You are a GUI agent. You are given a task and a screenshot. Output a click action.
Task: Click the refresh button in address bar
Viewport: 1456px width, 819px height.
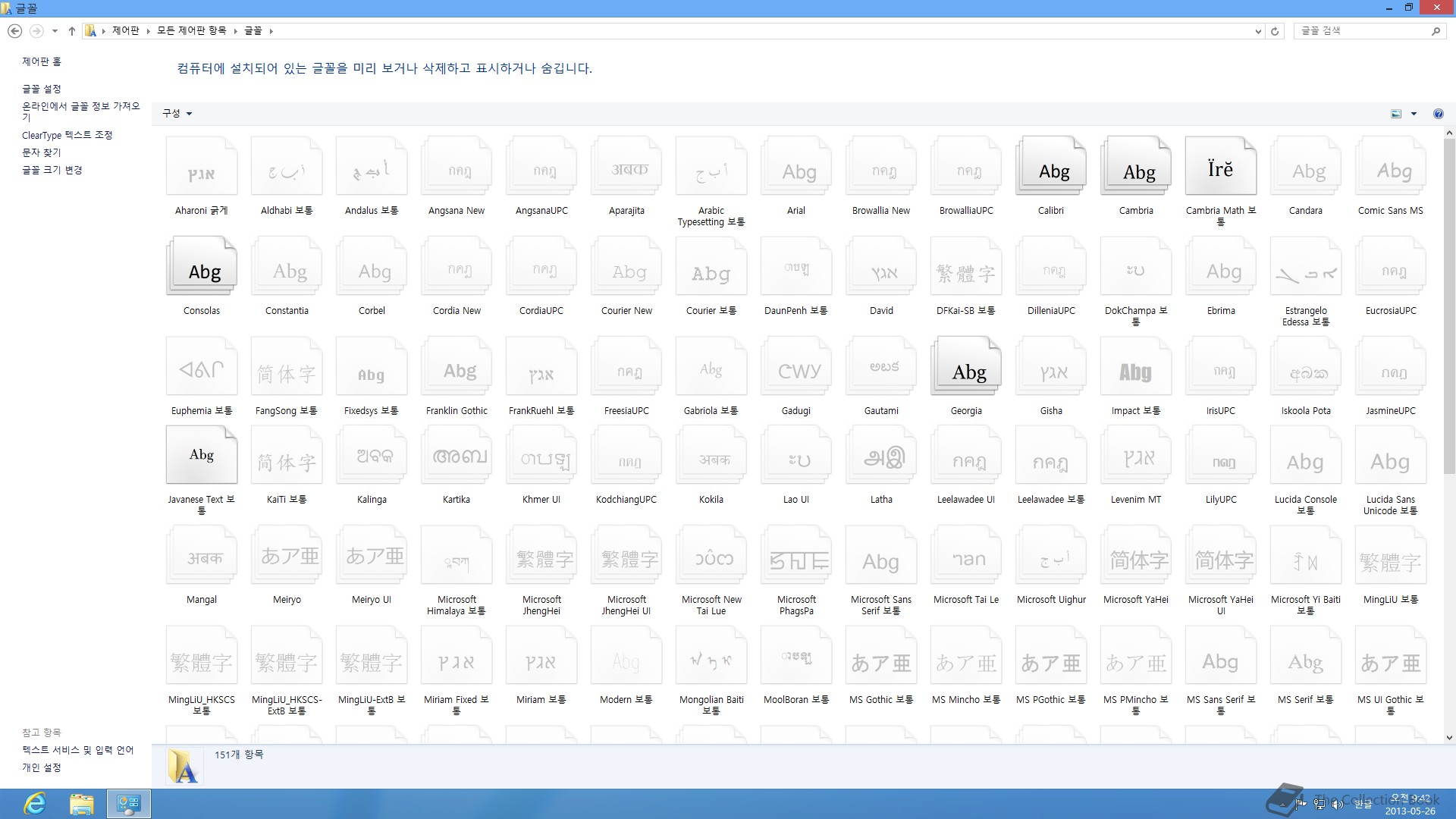coord(1275,31)
